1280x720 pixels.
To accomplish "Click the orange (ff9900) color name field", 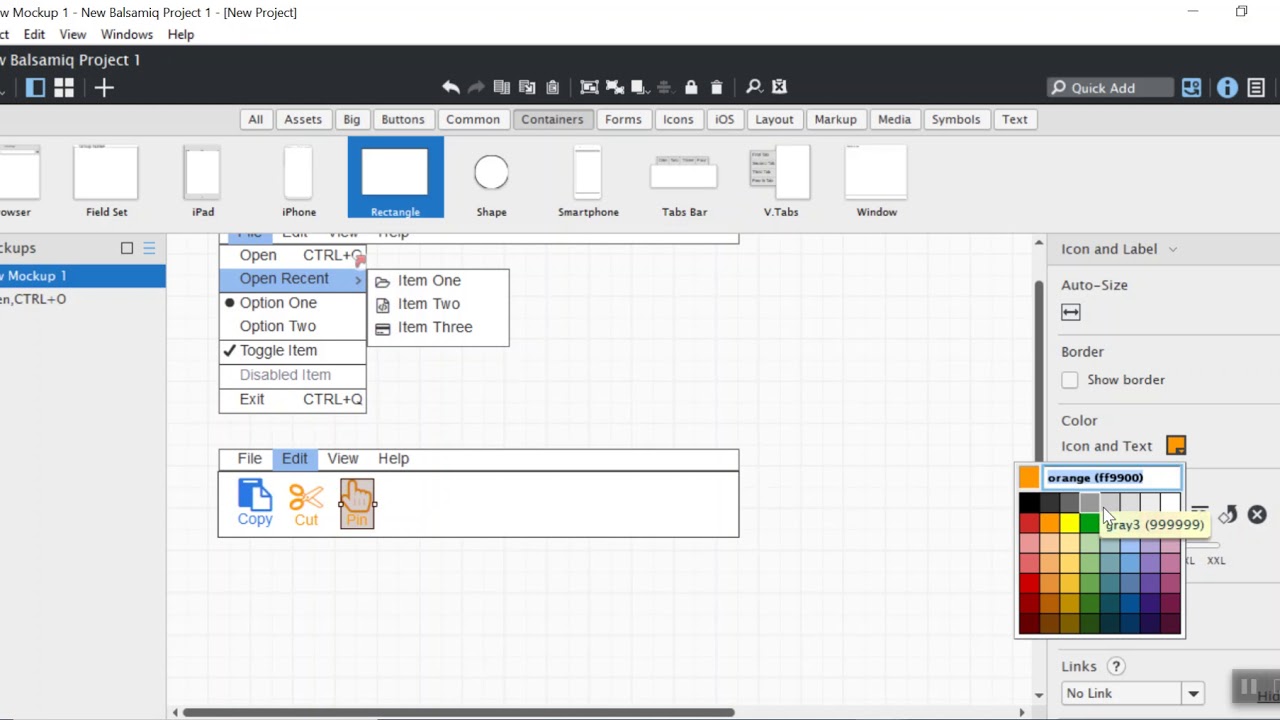I will click(x=1112, y=478).
